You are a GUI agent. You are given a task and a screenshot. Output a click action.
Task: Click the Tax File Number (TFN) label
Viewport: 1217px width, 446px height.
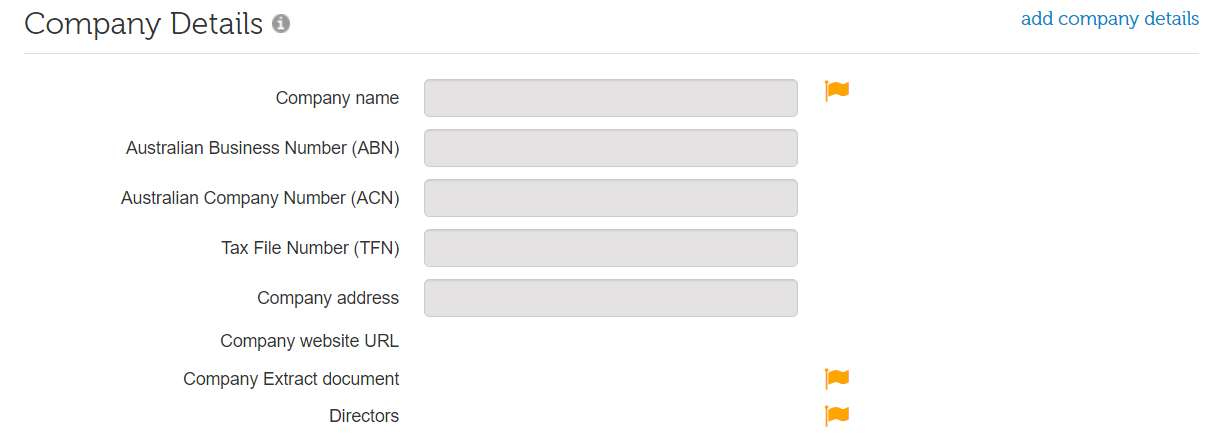coord(310,248)
